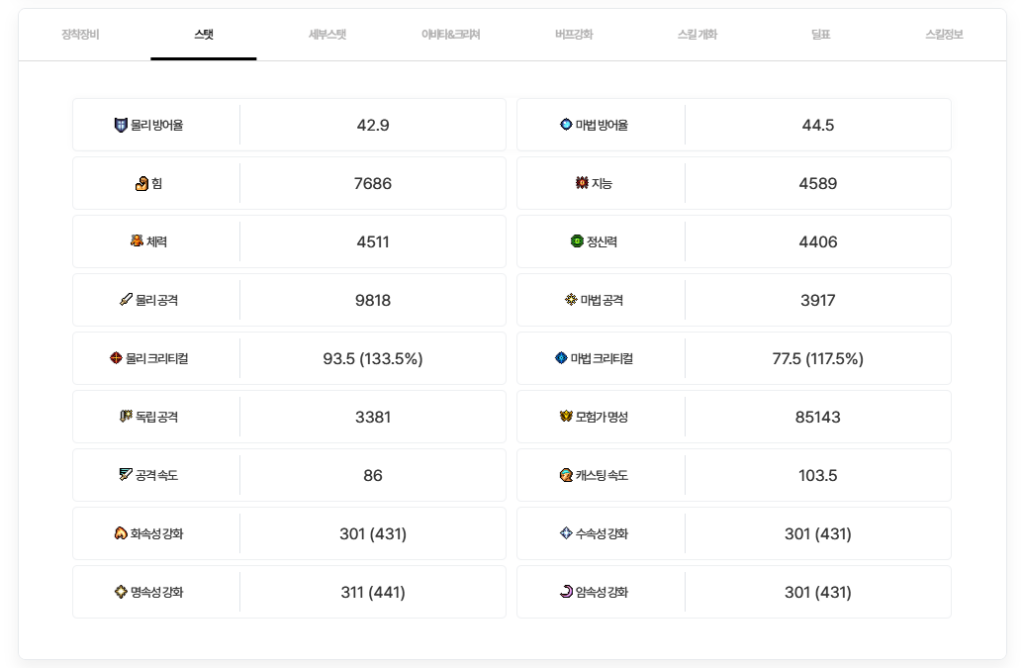Show the 딜표 tab
Viewport: 1024px width, 668px height.
(x=821, y=34)
